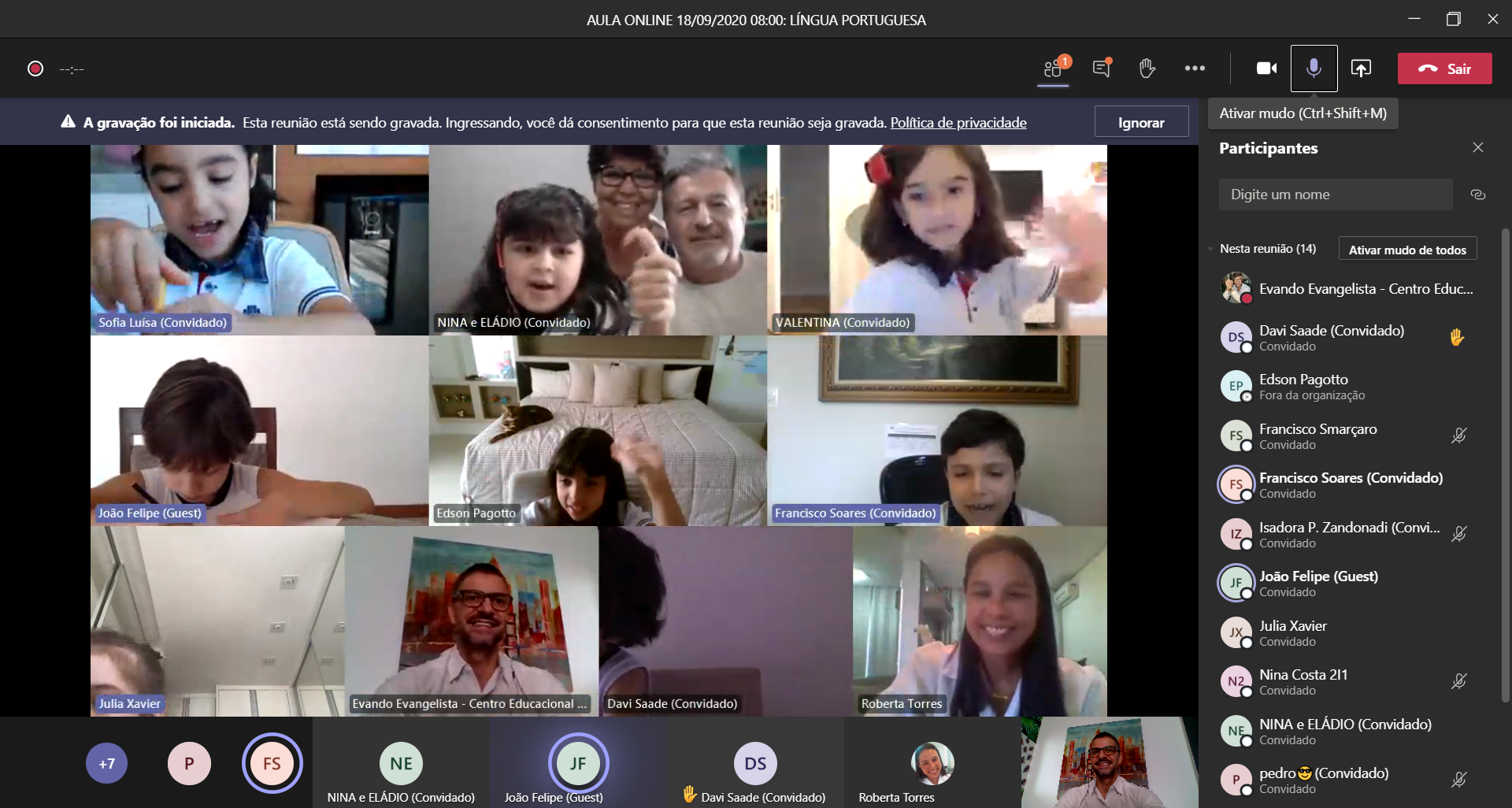Click the participants panel scrollbar
The image size is (1512, 808).
[x=1506, y=465]
